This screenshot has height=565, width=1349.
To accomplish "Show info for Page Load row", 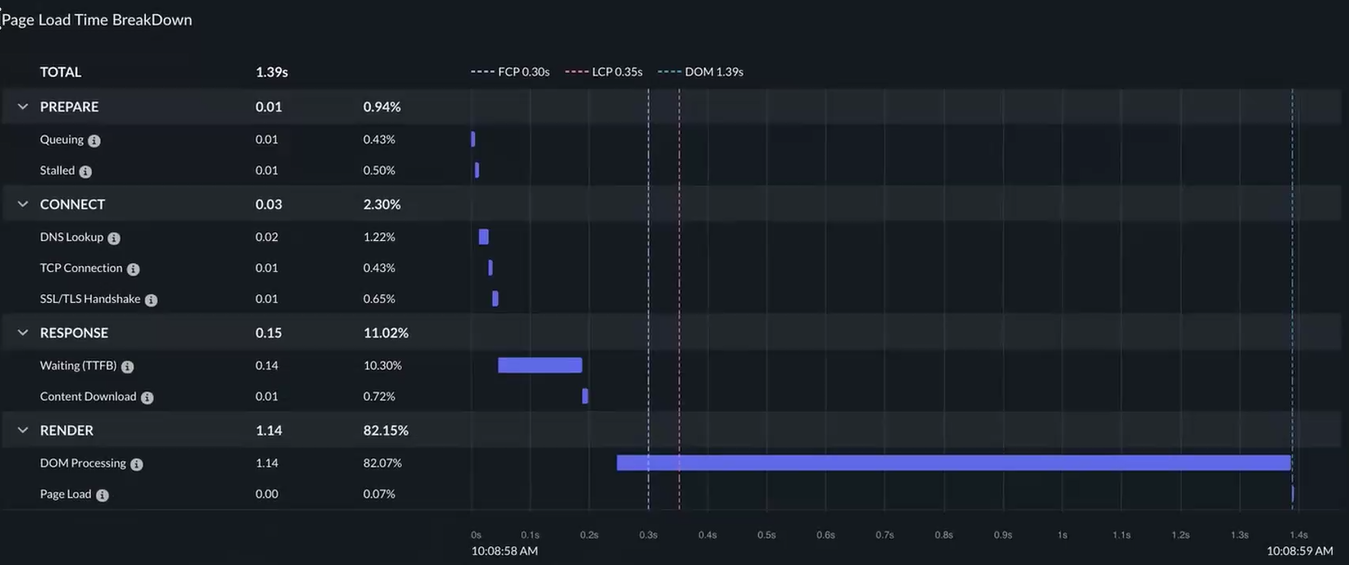I will tap(102, 496).
